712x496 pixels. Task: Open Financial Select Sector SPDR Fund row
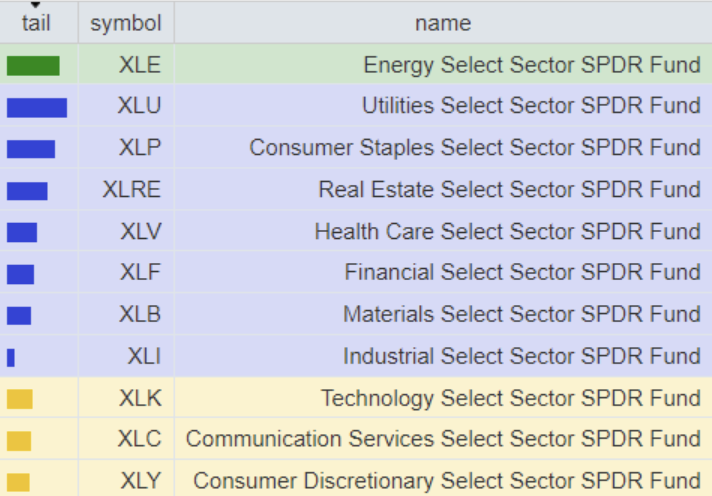tap(522, 272)
